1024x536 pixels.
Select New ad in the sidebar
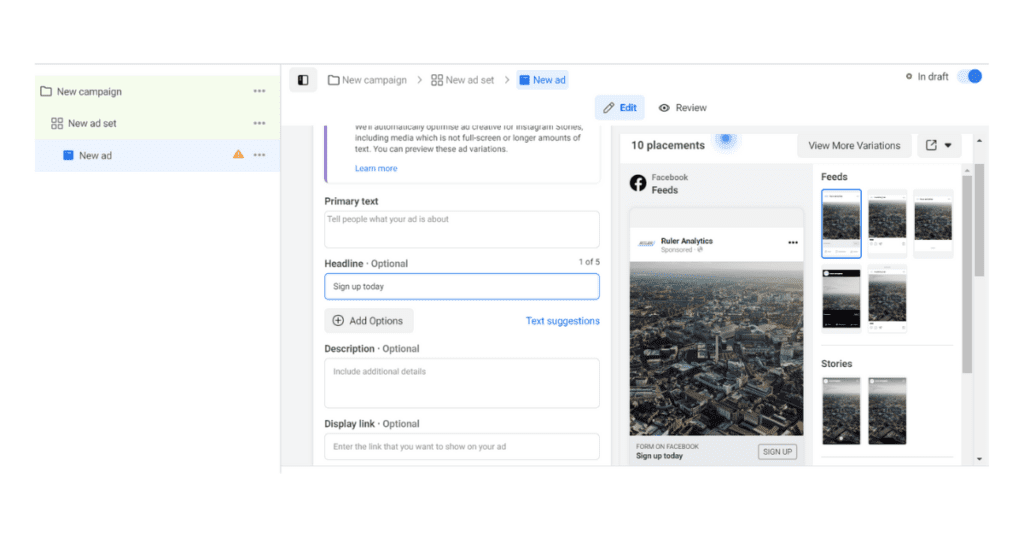pos(157,155)
